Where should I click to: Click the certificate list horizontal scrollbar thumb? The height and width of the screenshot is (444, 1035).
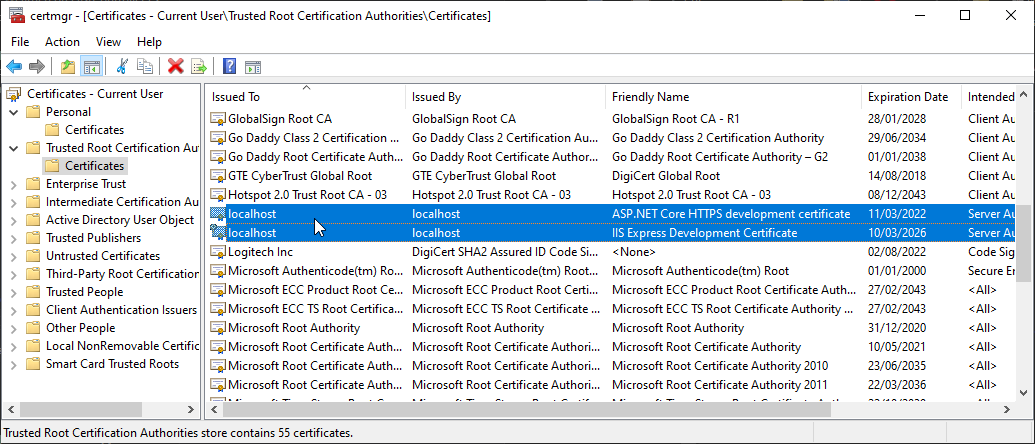527,410
